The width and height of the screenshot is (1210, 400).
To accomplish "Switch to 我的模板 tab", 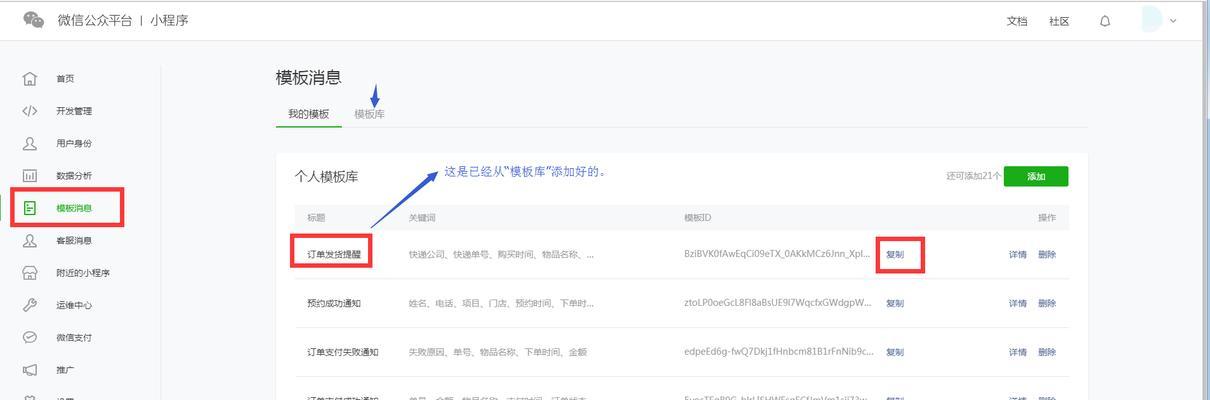I will [x=308, y=114].
